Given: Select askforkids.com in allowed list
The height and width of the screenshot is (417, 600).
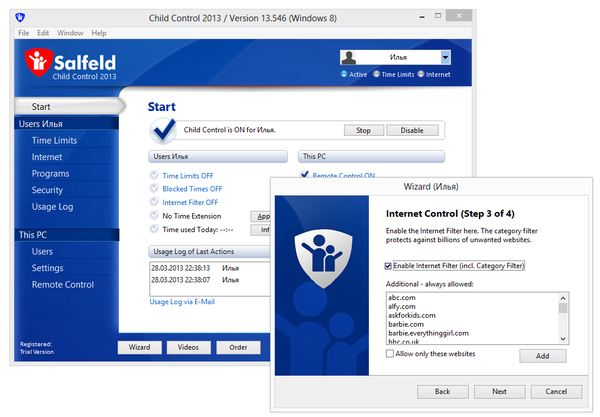Looking at the screenshot, I should coord(412,315).
